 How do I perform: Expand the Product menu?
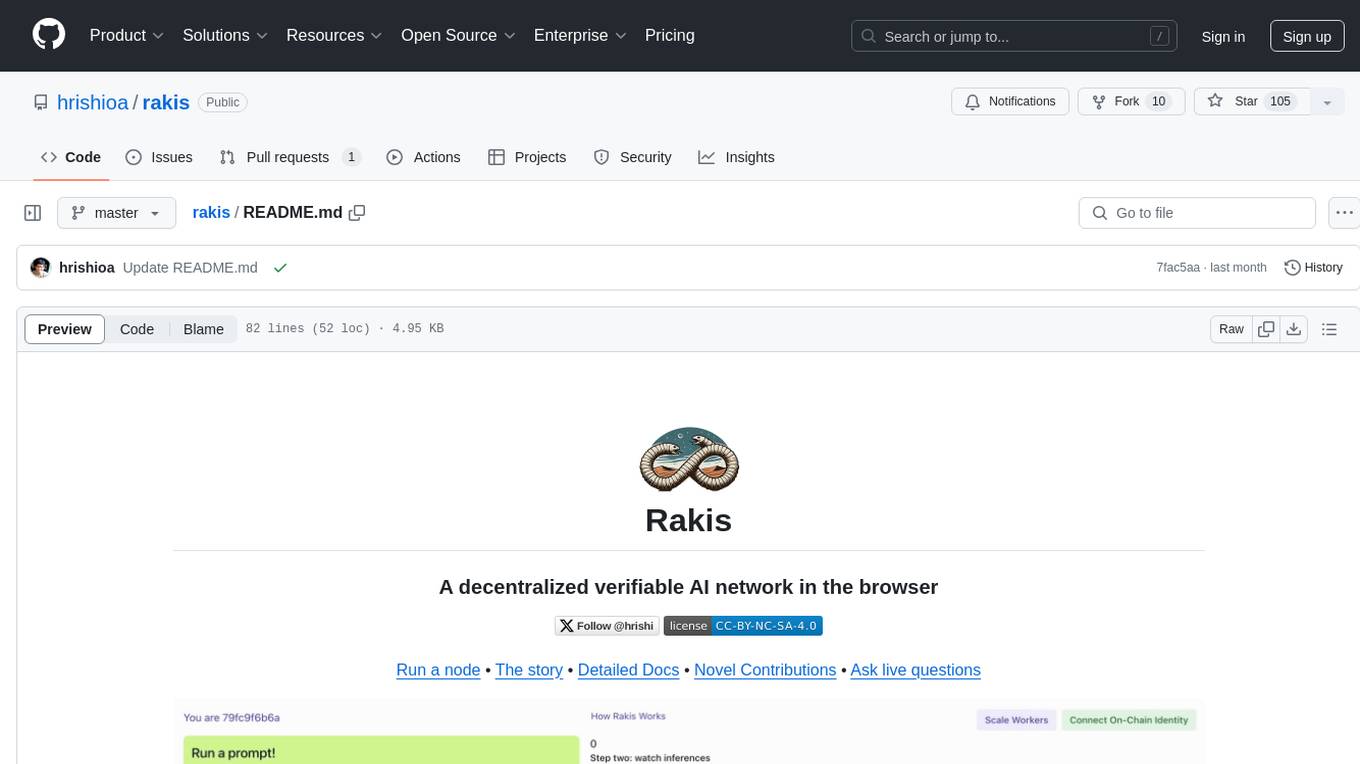[127, 35]
